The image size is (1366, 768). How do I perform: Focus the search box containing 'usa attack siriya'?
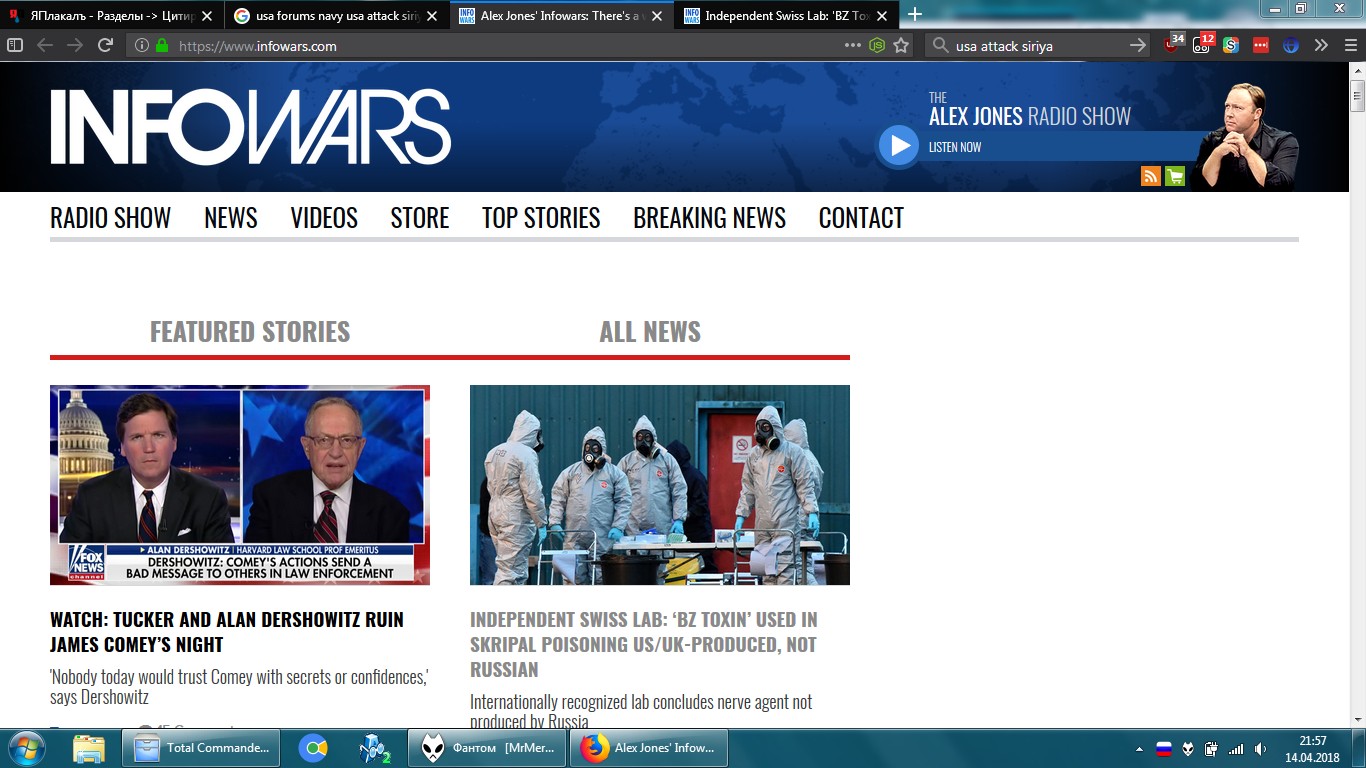click(x=1035, y=46)
